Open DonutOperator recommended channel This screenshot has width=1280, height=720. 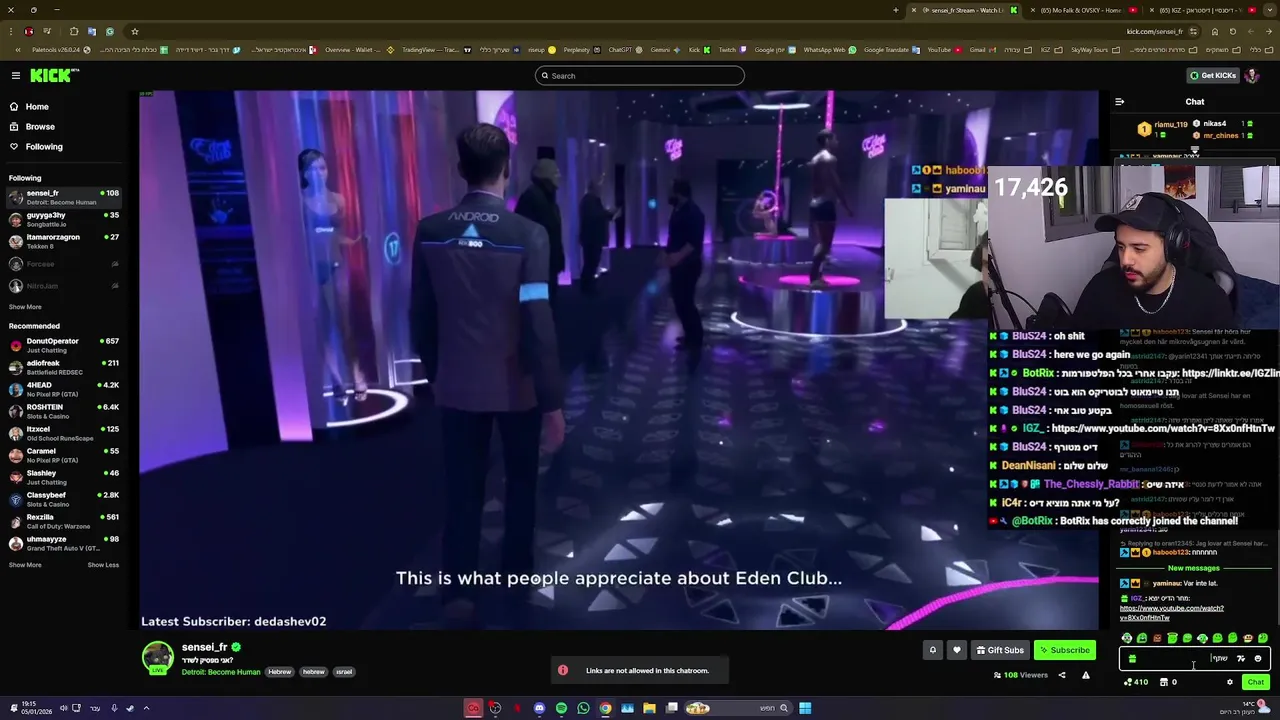64,345
